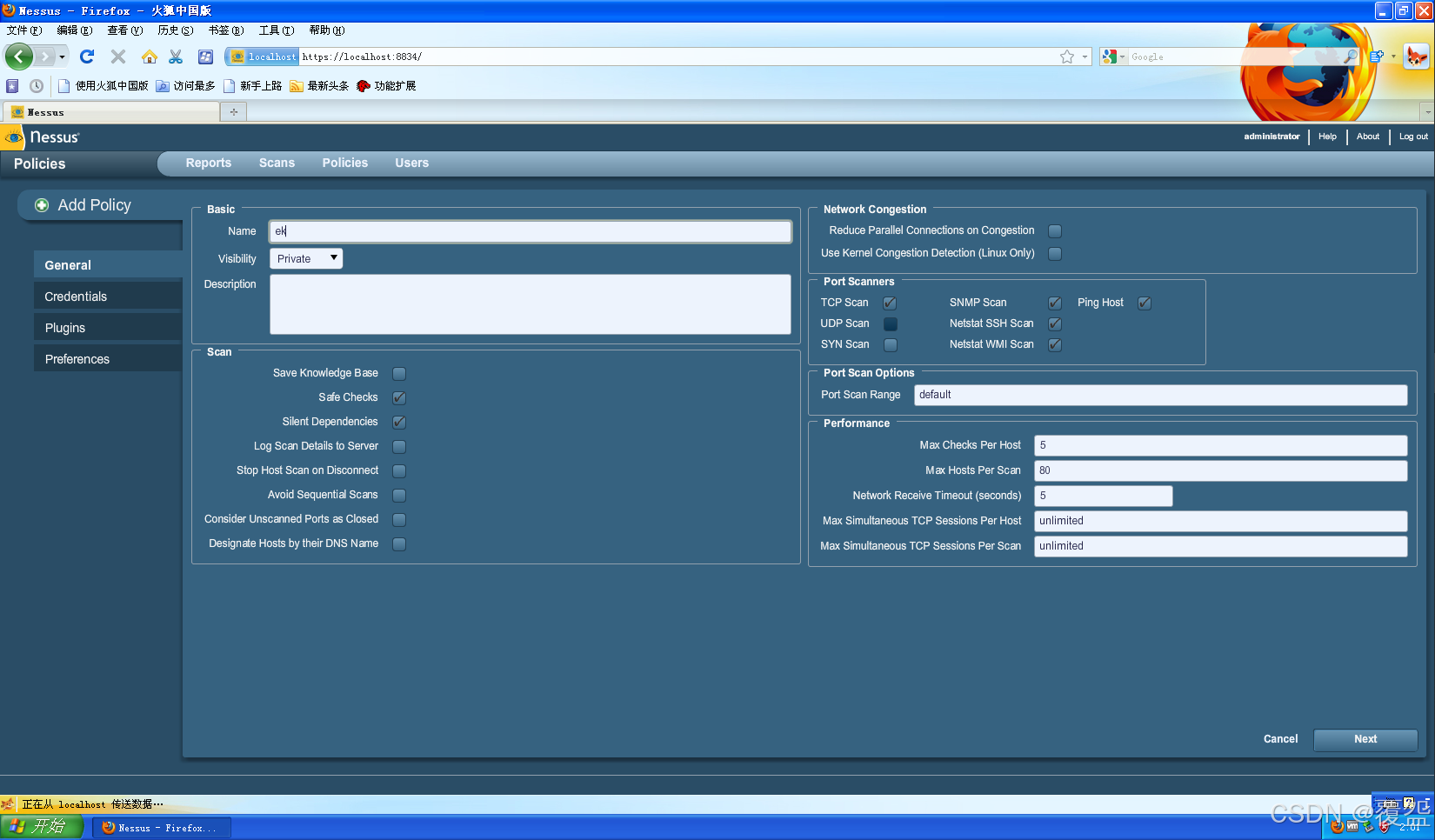Click the fox icon in the status bar
Viewport: 1435px width, 840px height.
8,804
